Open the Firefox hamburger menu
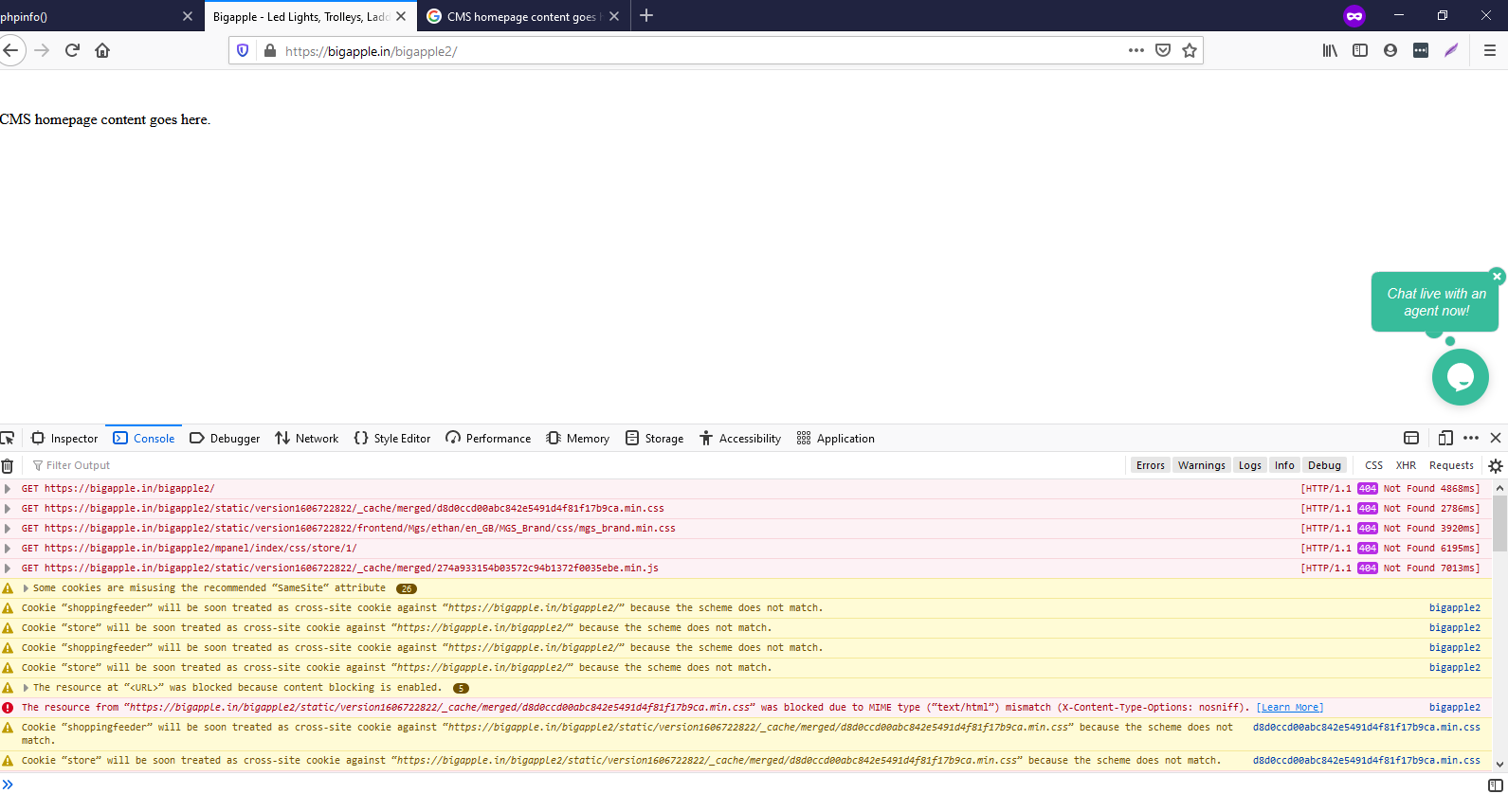The width and height of the screenshot is (1508, 812). click(1490, 50)
